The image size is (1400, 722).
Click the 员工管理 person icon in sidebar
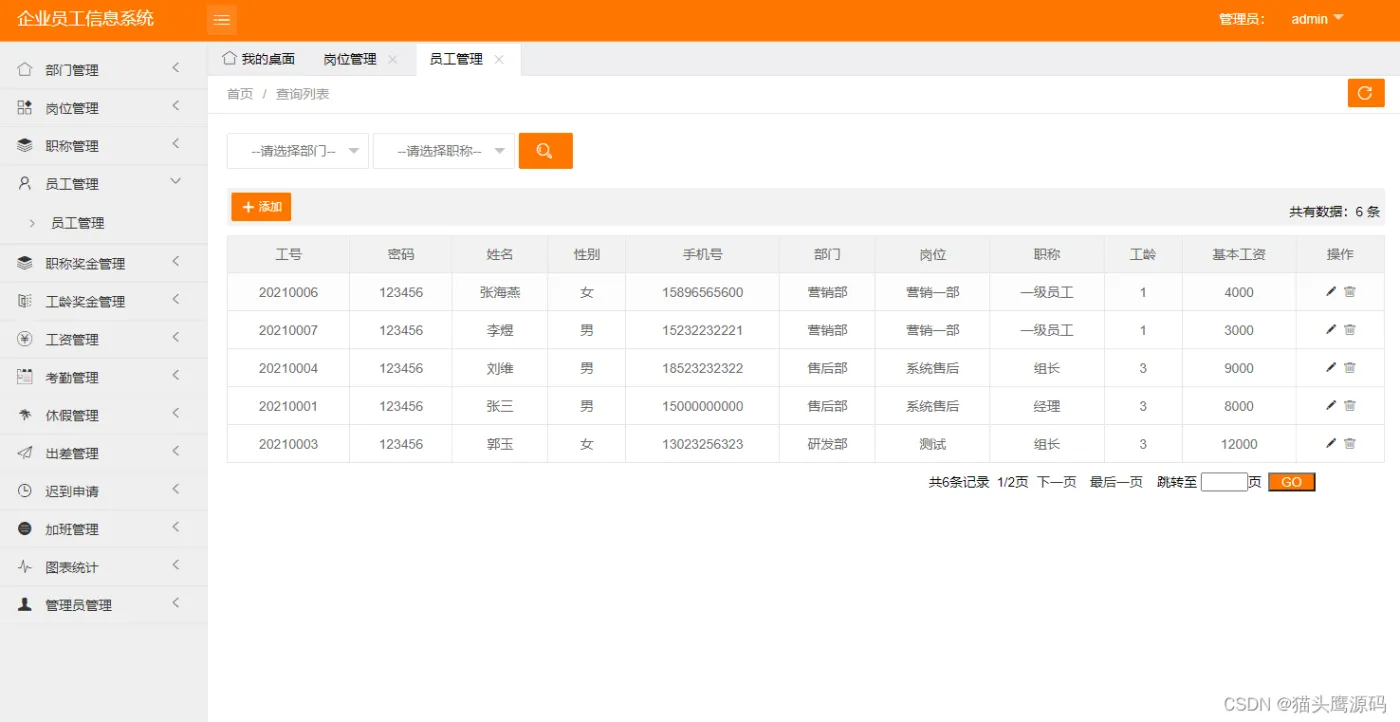[x=25, y=183]
